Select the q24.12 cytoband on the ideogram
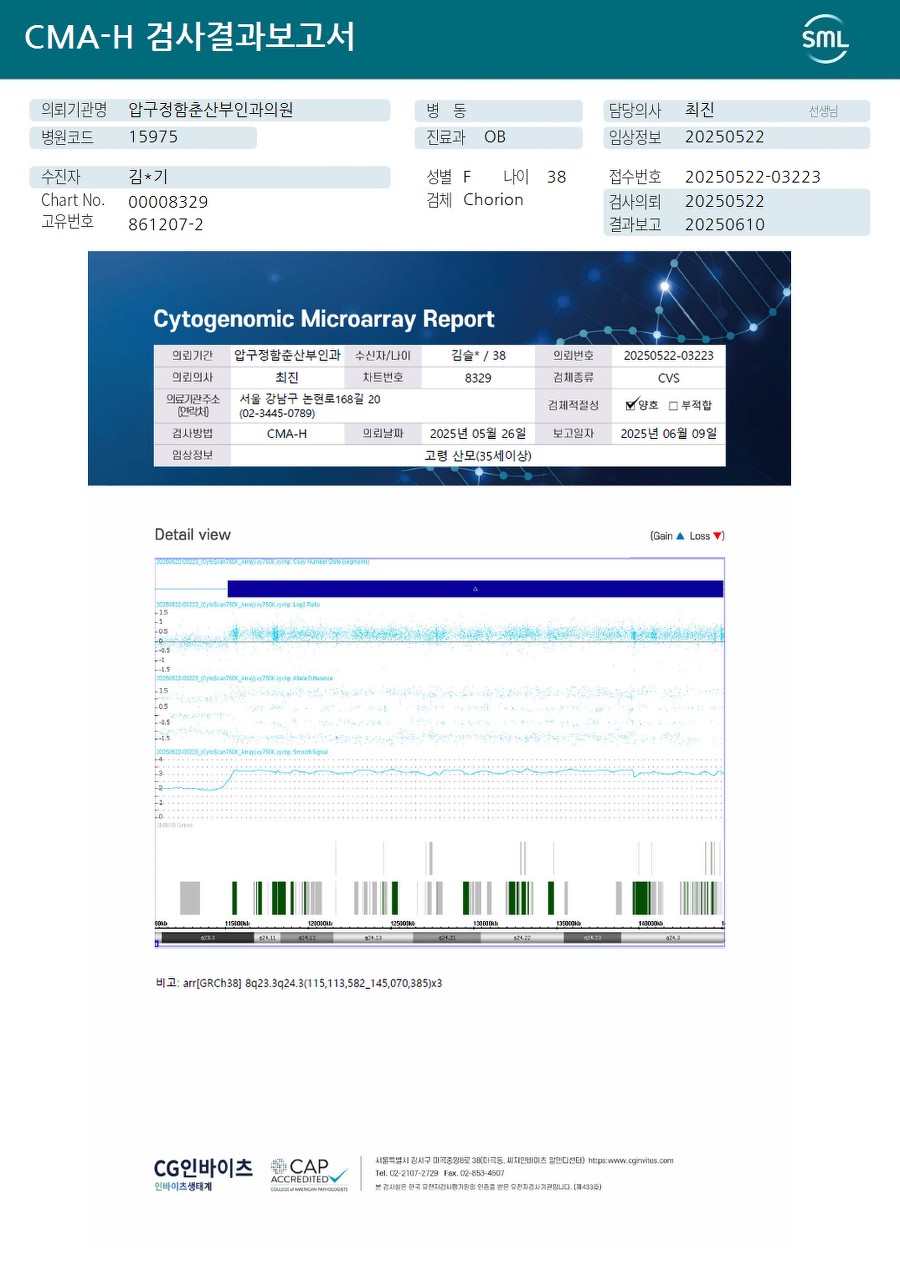Viewport: 900px width, 1271px height. [x=307, y=938]
